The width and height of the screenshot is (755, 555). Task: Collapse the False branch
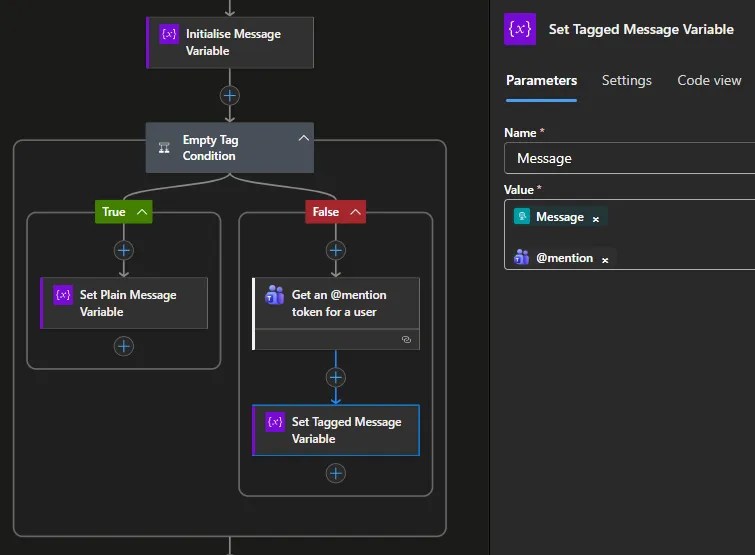[x=355, y=212]
